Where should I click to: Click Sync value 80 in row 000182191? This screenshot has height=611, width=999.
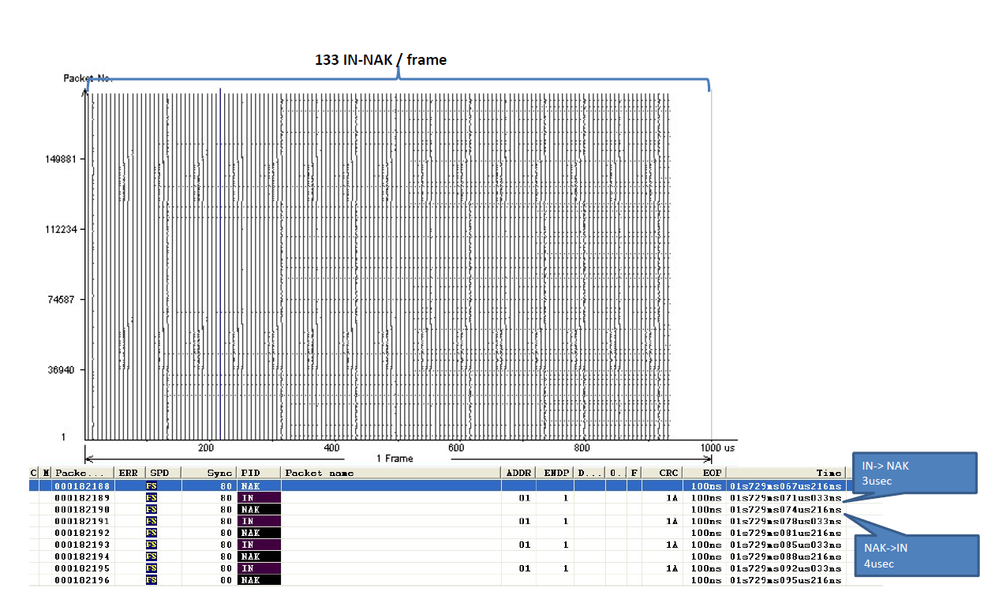click(x=226, y=521)
